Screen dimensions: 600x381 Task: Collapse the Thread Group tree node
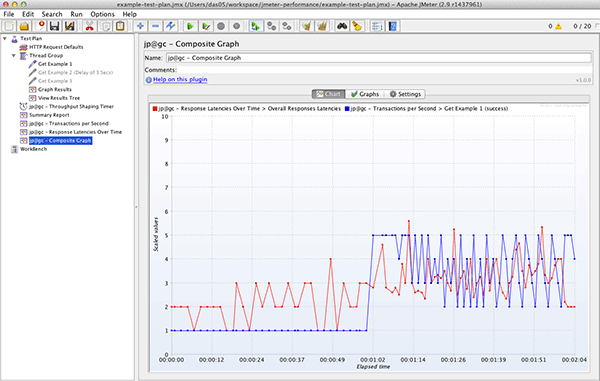point(14,55)
